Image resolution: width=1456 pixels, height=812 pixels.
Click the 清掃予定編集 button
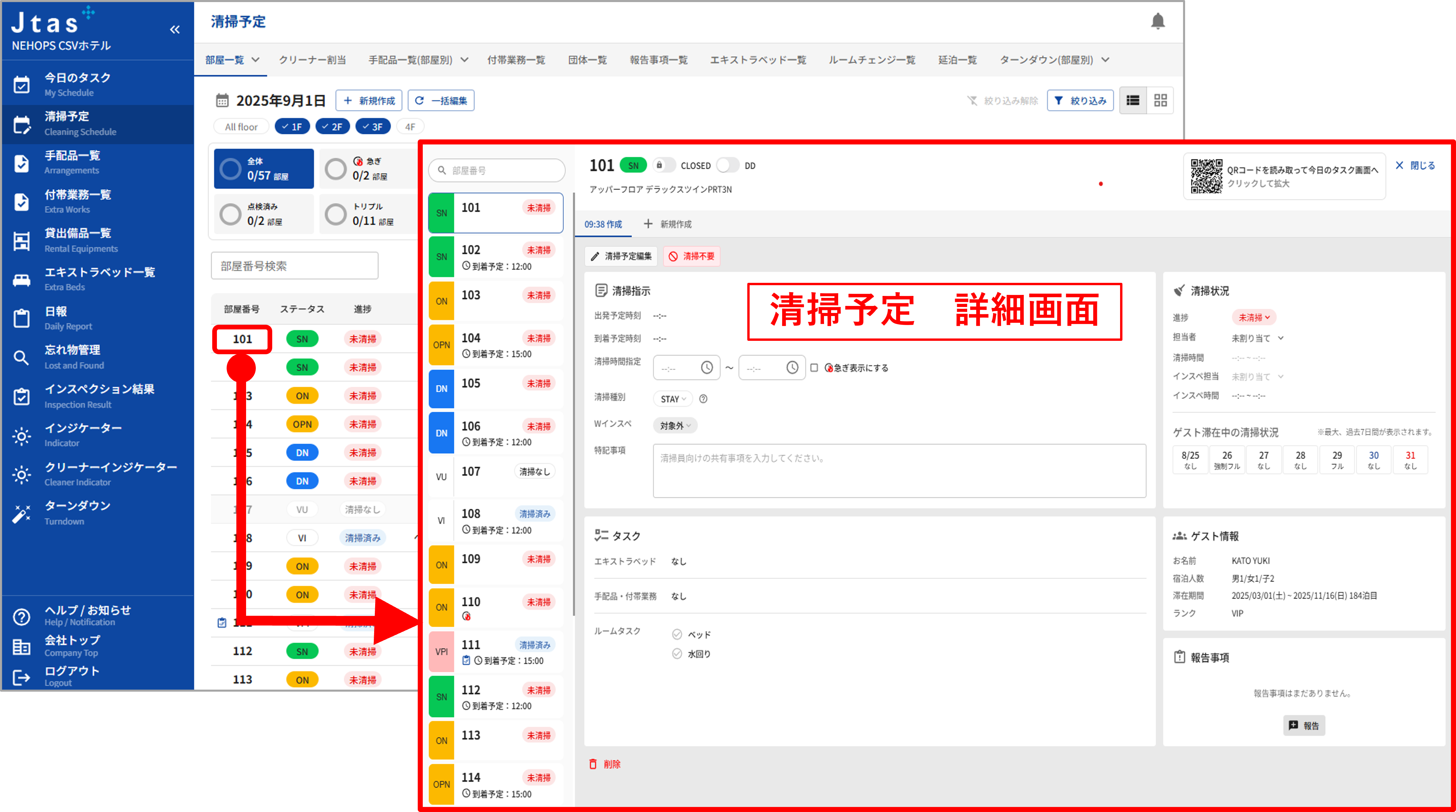tap(621, 256)
